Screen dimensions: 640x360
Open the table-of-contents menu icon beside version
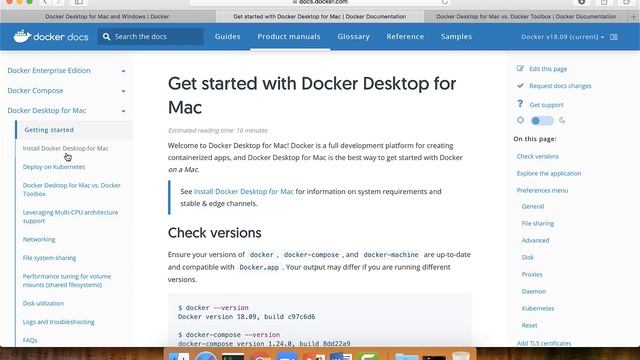pos(613,37)
